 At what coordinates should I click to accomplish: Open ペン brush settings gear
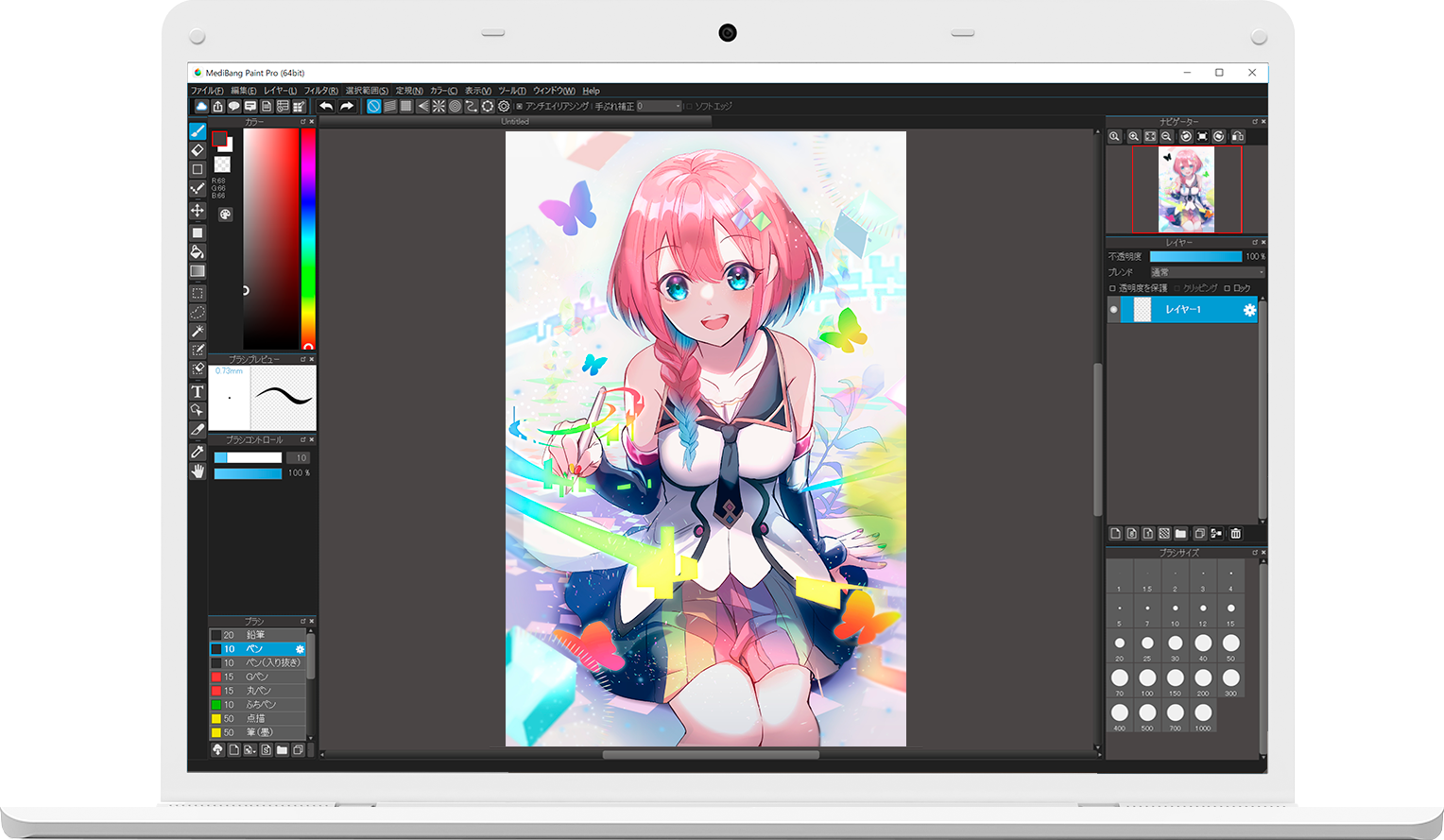(x=300, y=649)
